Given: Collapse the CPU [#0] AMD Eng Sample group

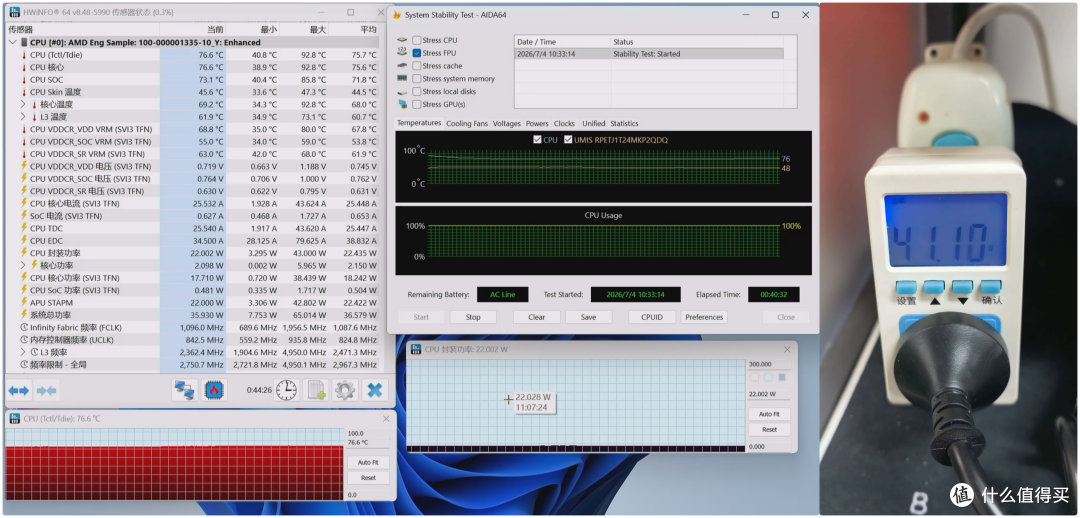Looking at the screenshot, I should [12, 43].
